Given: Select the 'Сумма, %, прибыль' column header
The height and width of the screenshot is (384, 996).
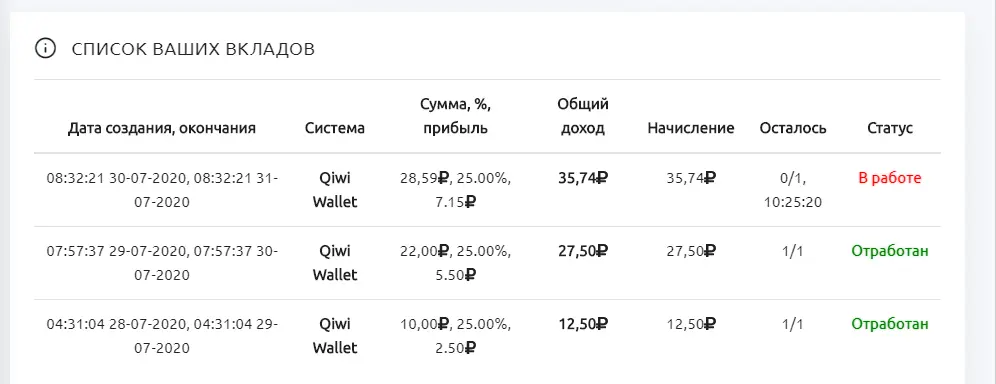Looking at the screenshot, I should point(455,116).
